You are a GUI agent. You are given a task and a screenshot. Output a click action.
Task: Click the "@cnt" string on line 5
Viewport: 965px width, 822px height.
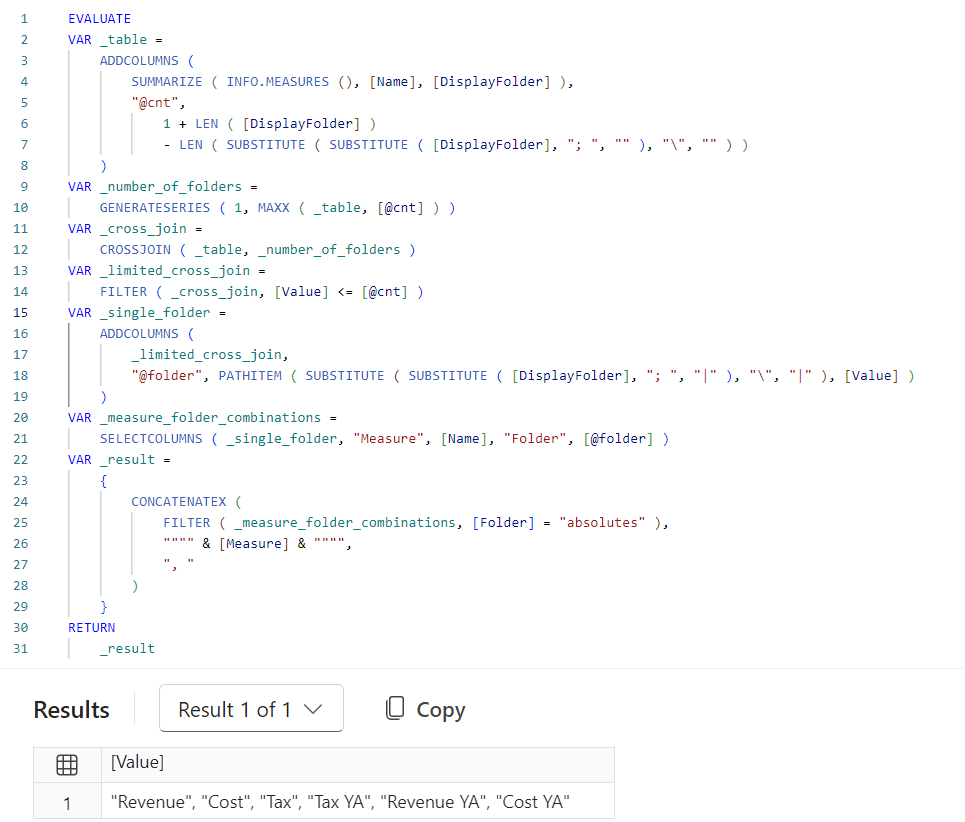pos(156,103)
